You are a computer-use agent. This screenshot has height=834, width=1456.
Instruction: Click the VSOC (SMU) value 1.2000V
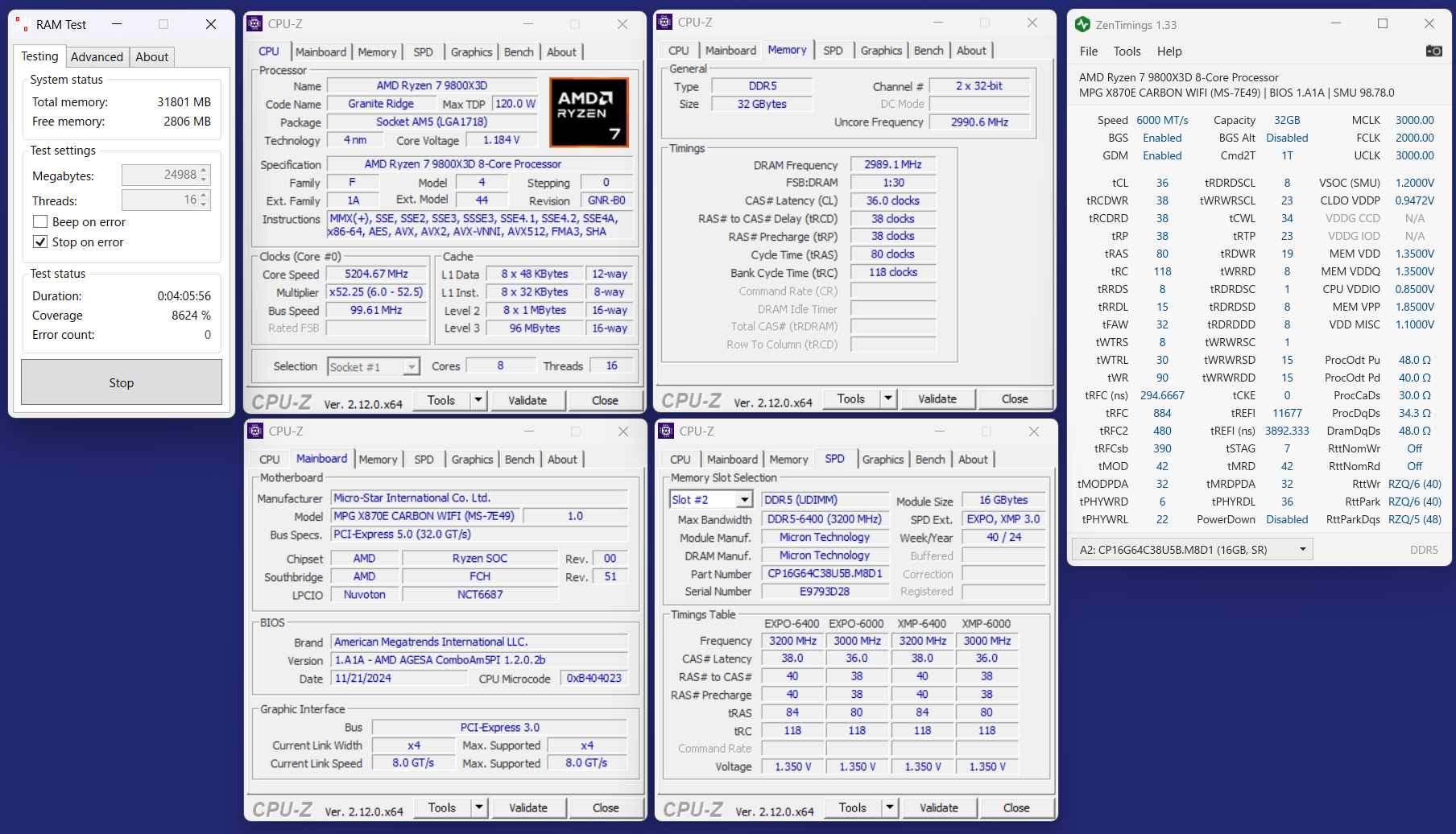(x=1415, y=183)
